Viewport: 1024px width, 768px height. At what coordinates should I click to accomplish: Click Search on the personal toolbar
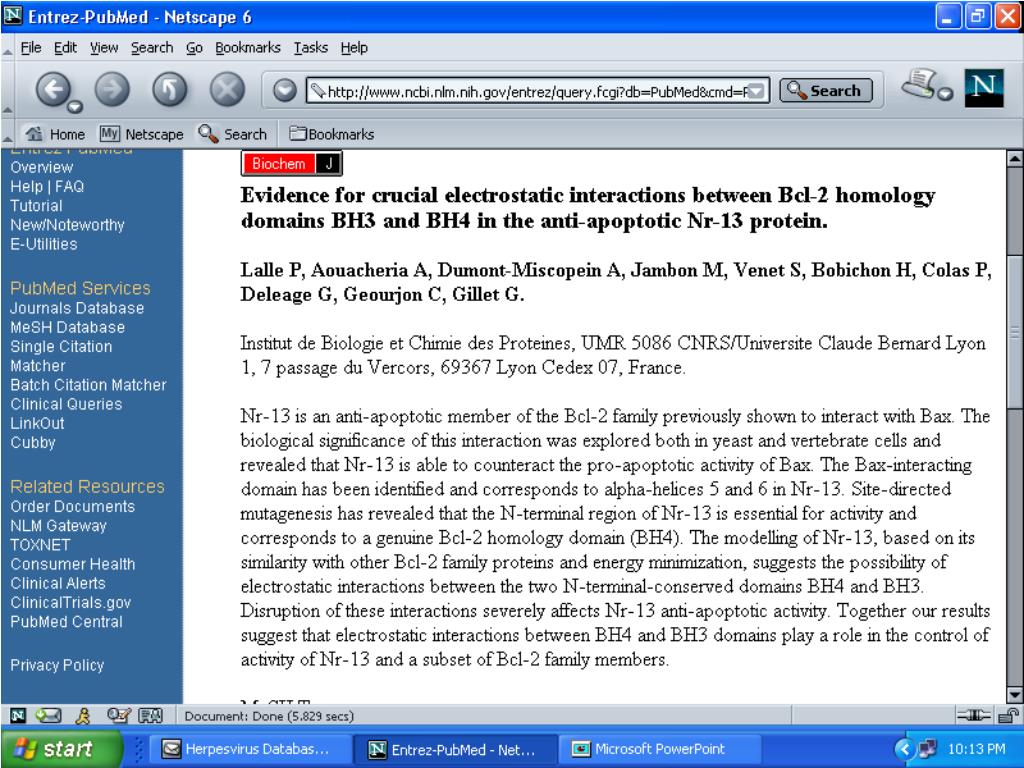click(x=233, y=134)
